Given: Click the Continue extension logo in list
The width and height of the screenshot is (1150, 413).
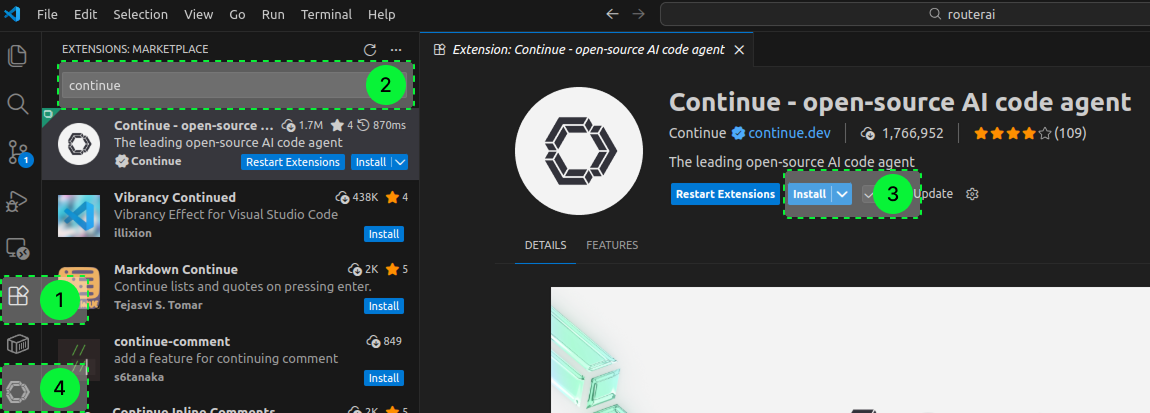Looking at the screenshot, I should [x=78, y=144].
